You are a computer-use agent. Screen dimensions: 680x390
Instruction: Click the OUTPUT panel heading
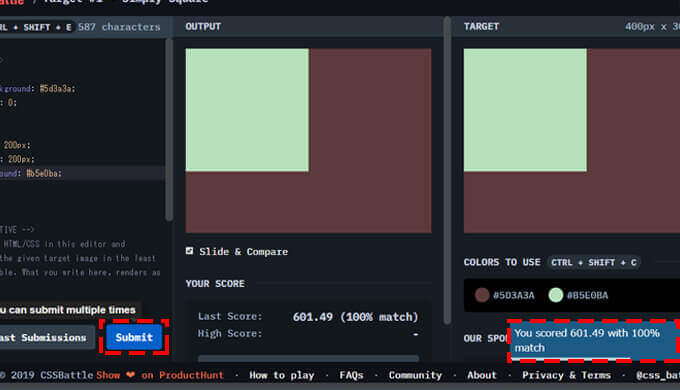point(203,26)
